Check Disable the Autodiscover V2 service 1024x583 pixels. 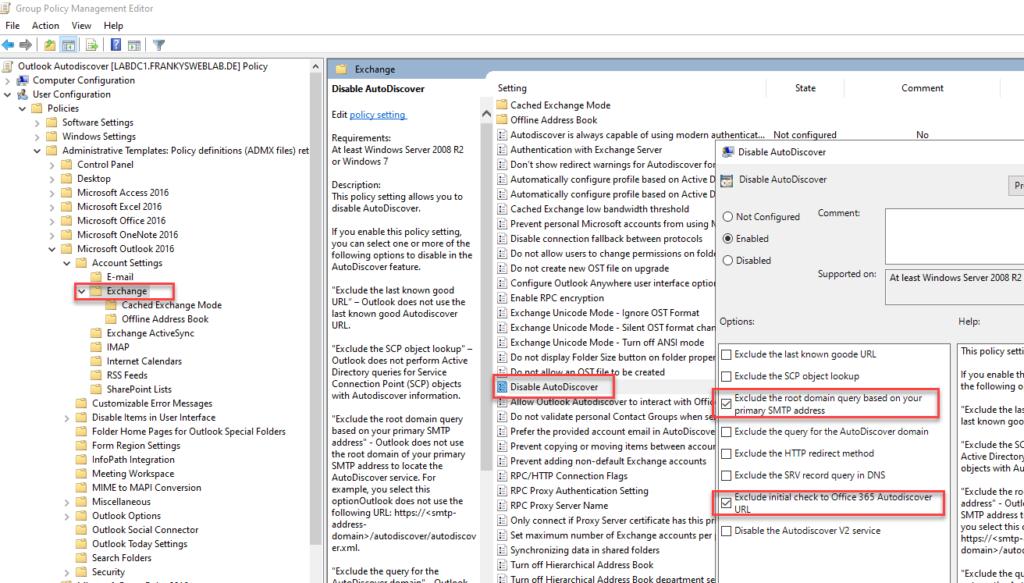tap(726, 531)
